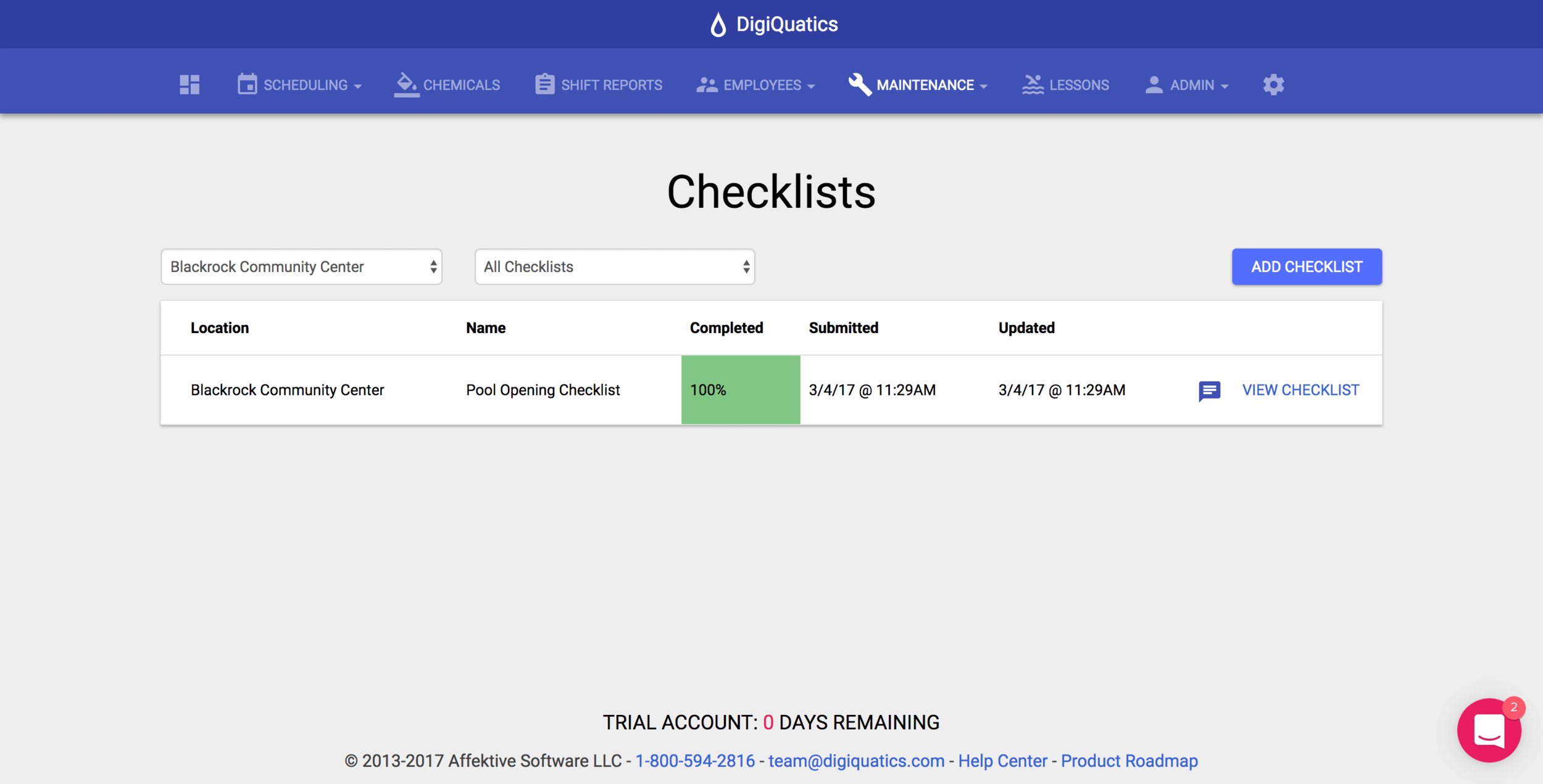1543x784 pixels.
Task: Click the DigiQuatics water drop logo
Action: (718, 25)
